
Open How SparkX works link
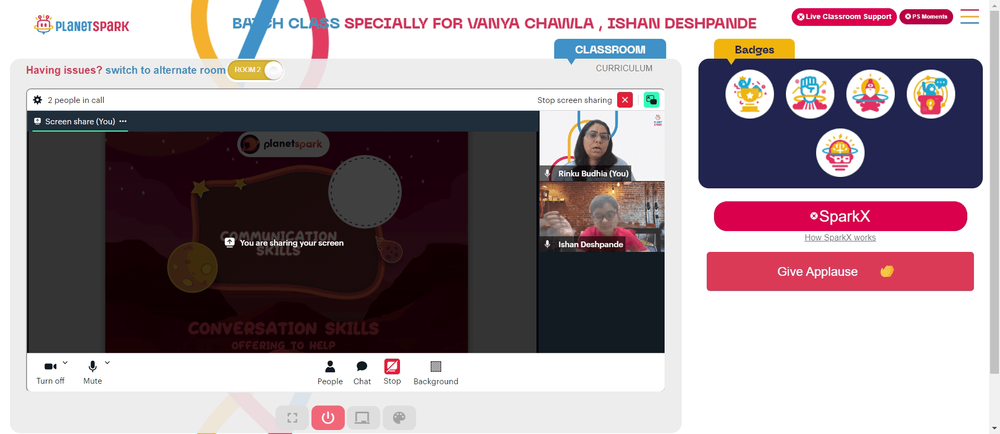(840, 238)
